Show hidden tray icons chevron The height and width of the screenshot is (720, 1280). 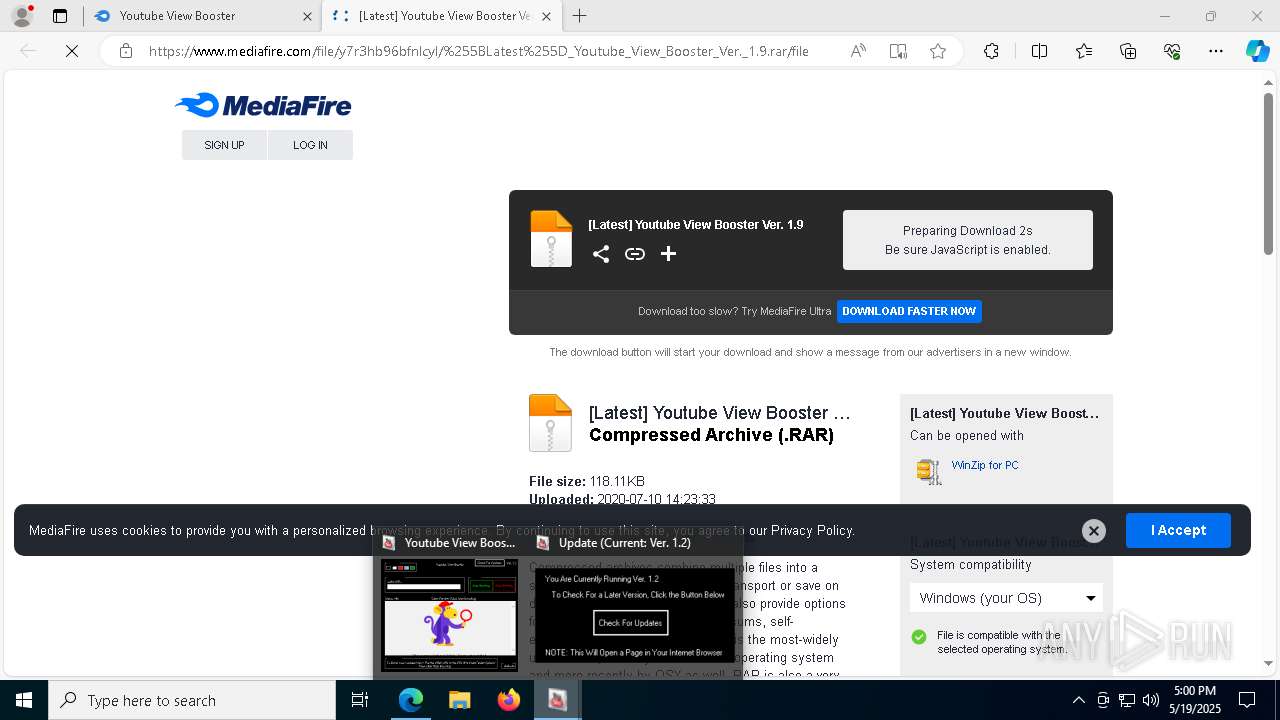pos(1078,700)
